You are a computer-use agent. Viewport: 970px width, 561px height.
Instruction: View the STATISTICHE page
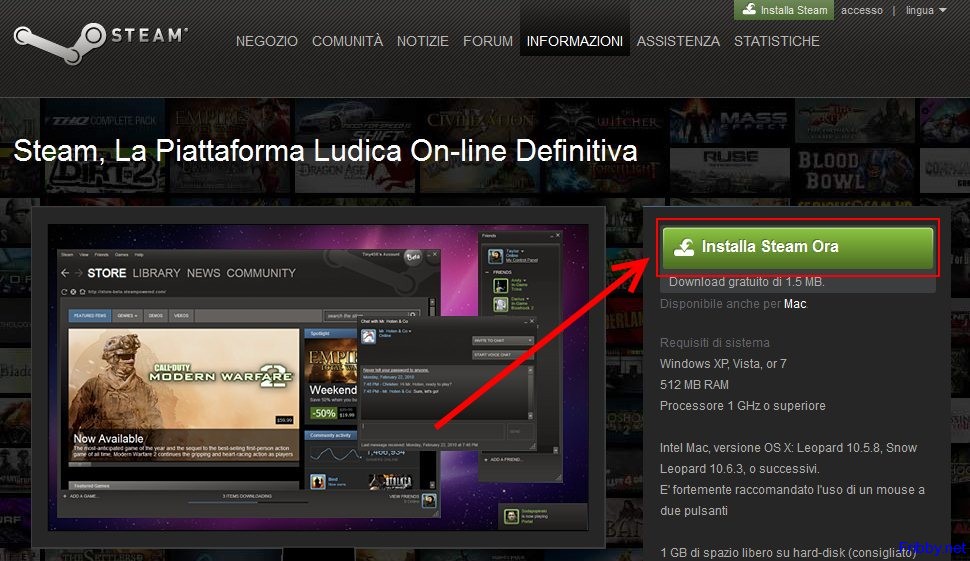[776, 41]
